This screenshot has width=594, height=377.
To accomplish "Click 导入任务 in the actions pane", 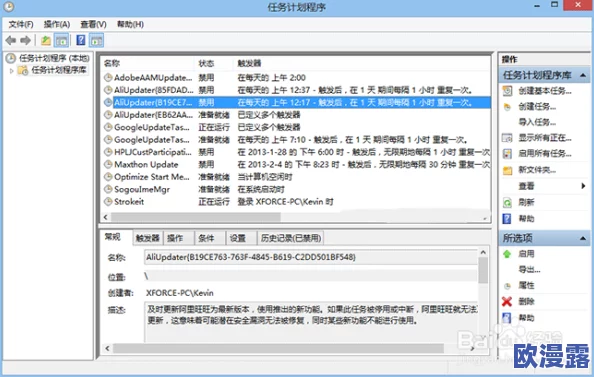I will tap(537, 122).
